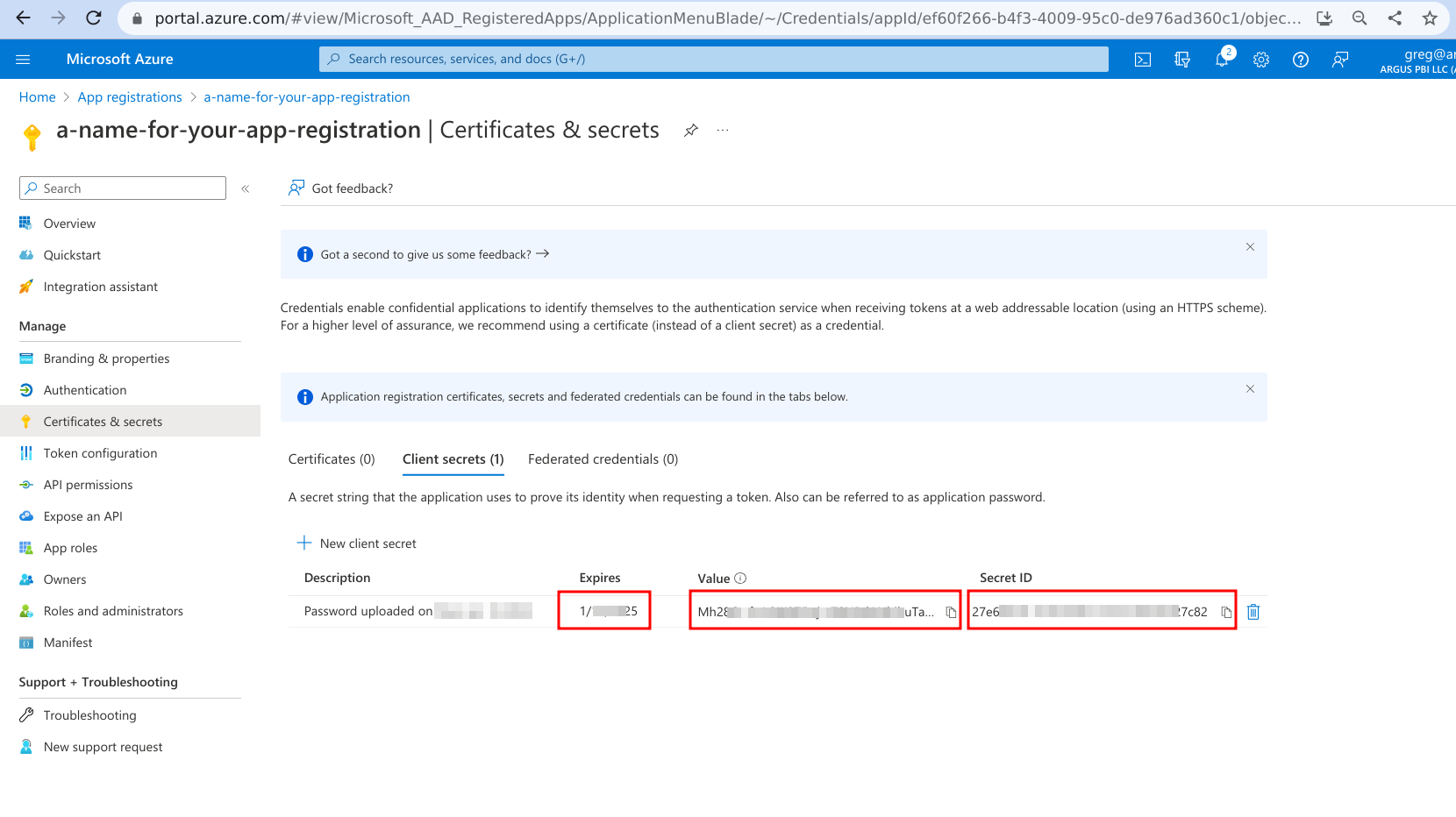The width and height of the screenshot is (1456, 817).
Task: Copy the client secret value to the clipboard
Action: (951, 612)
